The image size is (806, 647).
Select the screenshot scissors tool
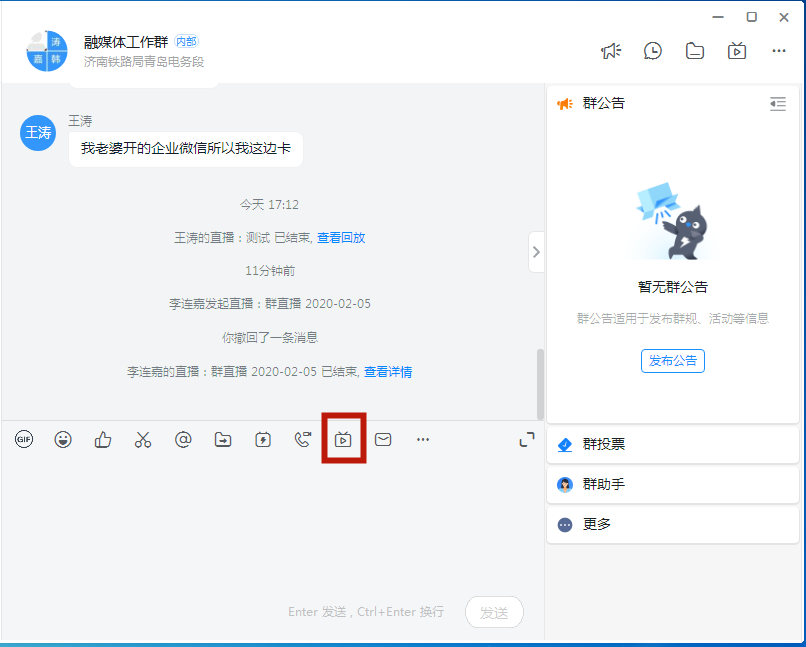pos(143,439)
